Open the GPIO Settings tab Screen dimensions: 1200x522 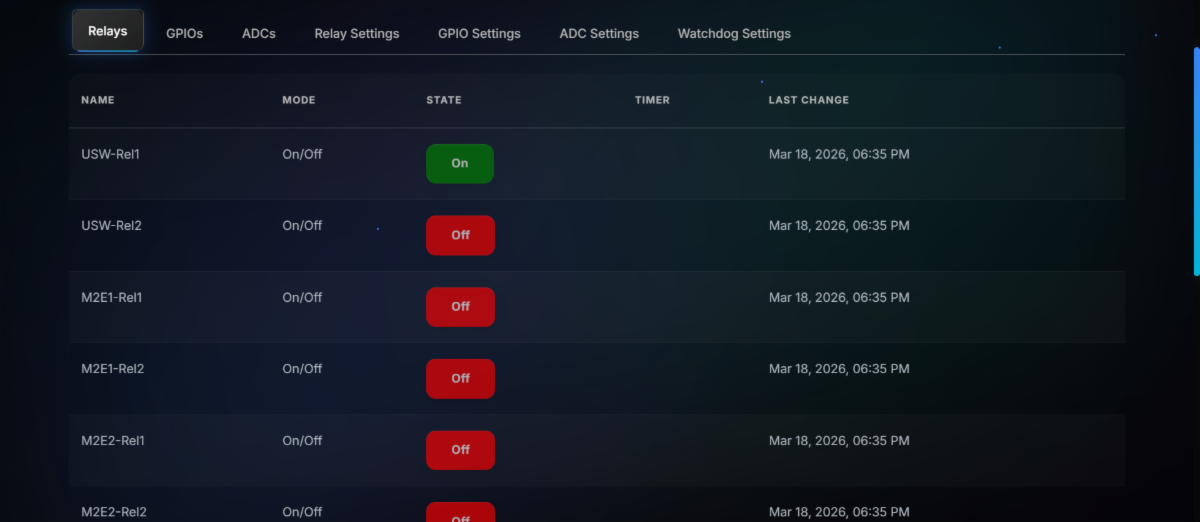pos(479,33)
